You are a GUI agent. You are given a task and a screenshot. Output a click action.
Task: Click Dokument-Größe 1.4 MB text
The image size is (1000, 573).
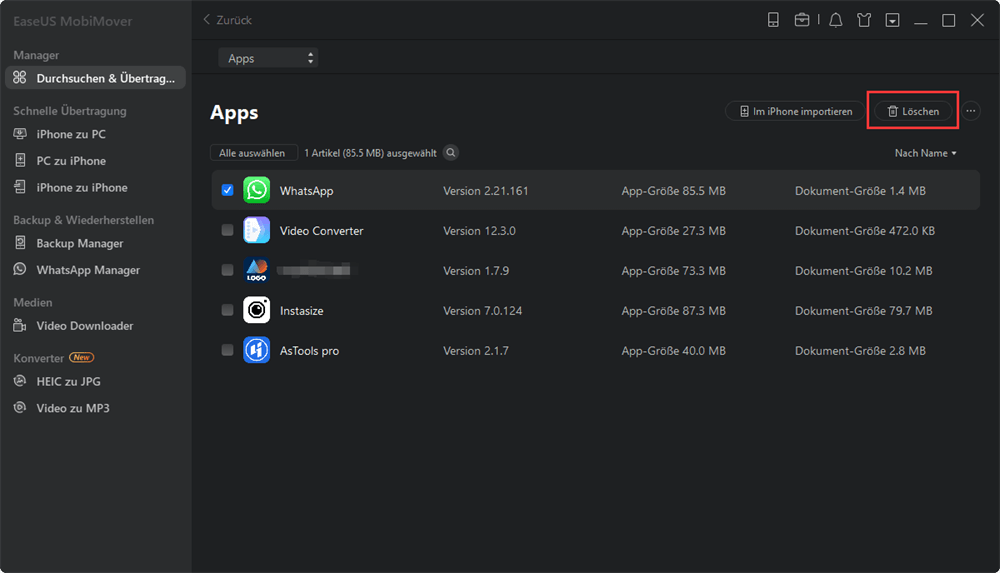[860, 191]
